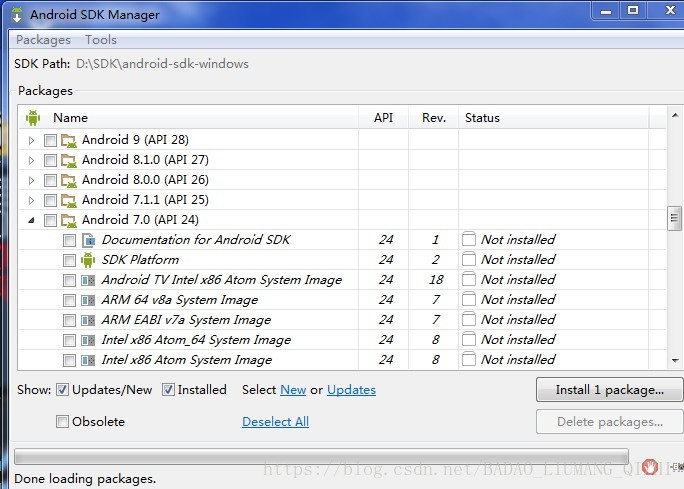
Task: Uncheck the Installed show filter
Action: click(x=168, y=390)
